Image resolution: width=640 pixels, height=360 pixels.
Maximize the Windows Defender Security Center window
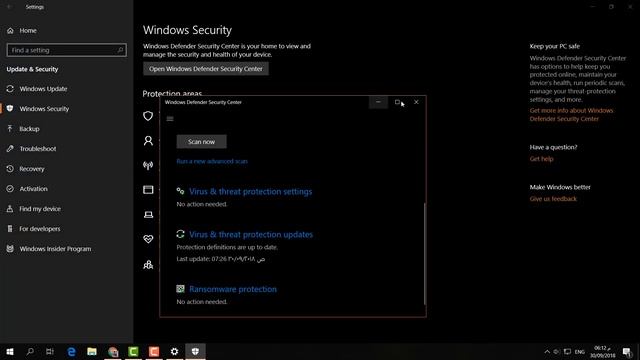coord(397,102)
